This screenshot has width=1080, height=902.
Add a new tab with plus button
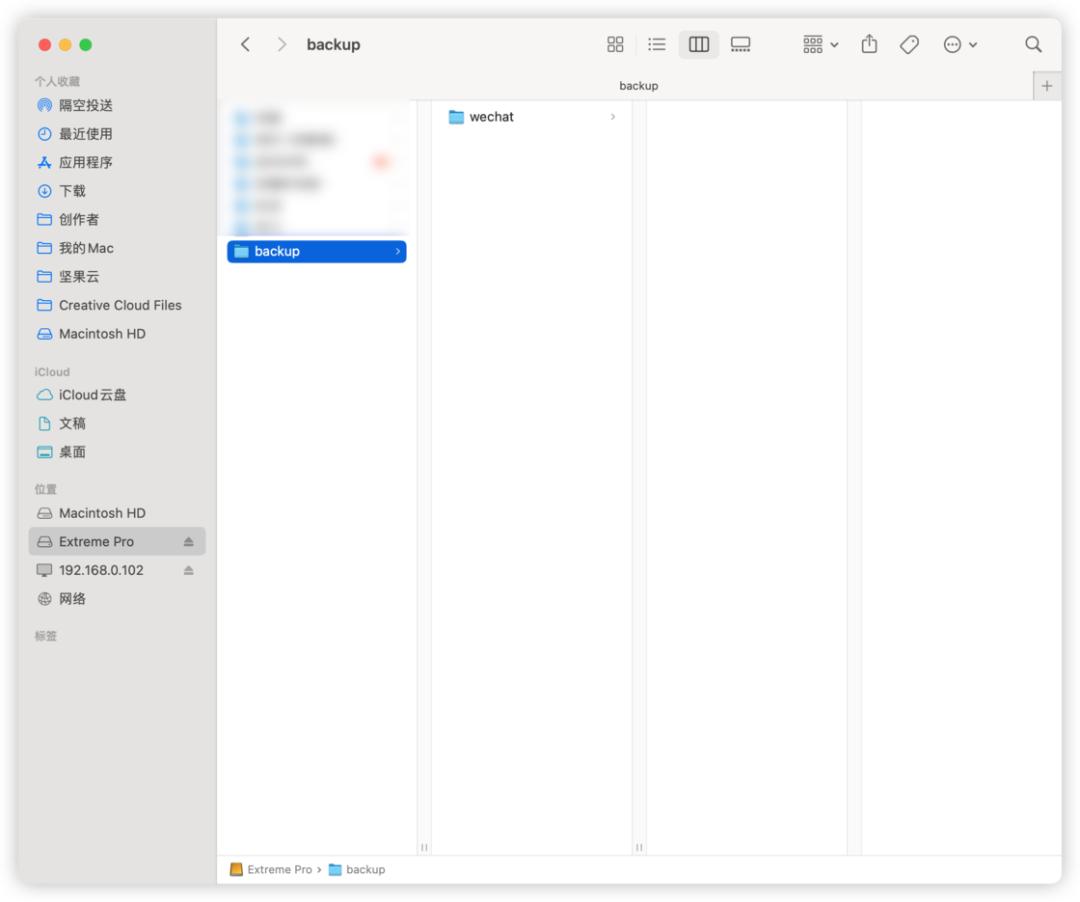[1046, 86]
